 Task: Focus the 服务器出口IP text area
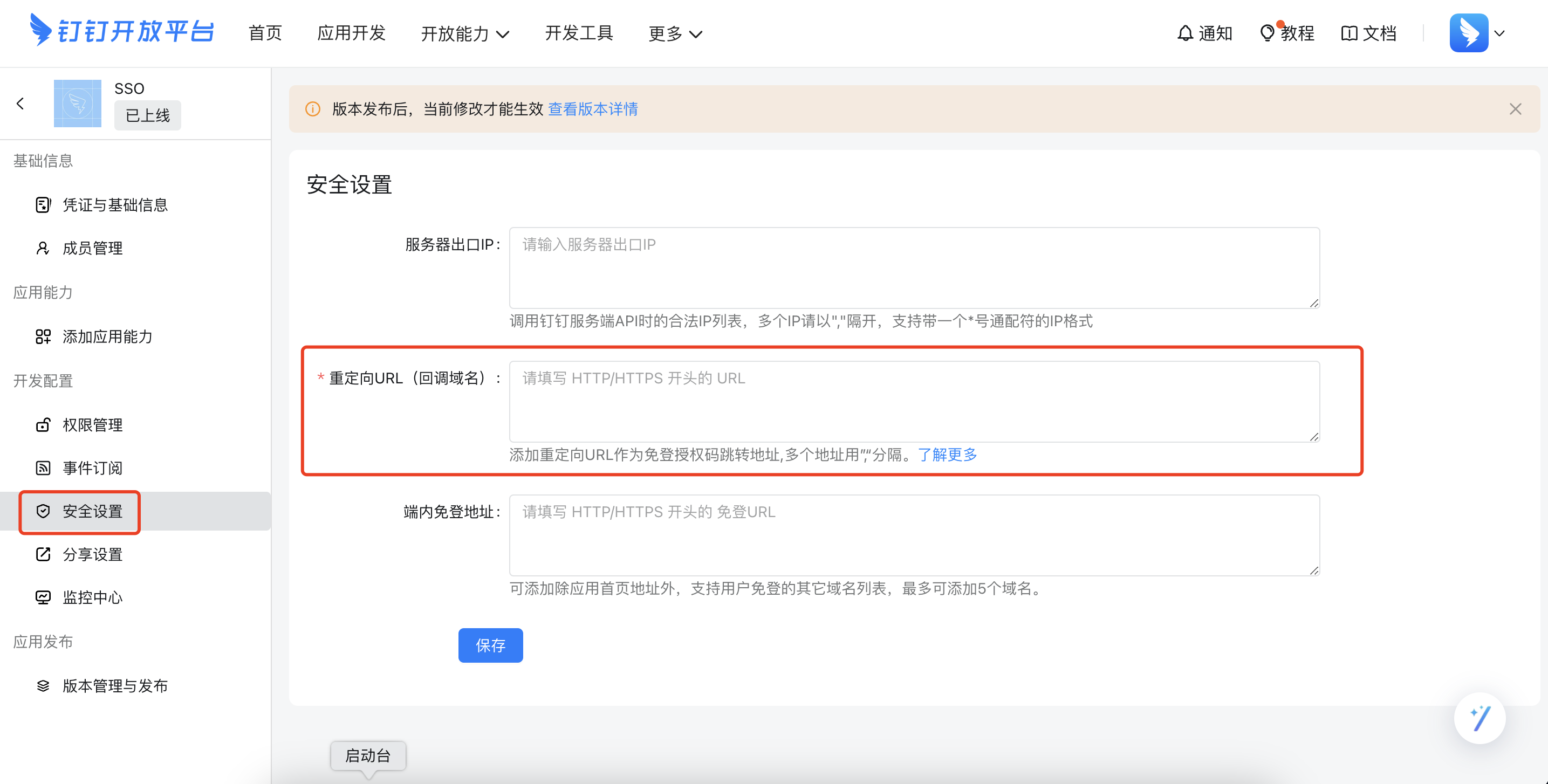915,268
